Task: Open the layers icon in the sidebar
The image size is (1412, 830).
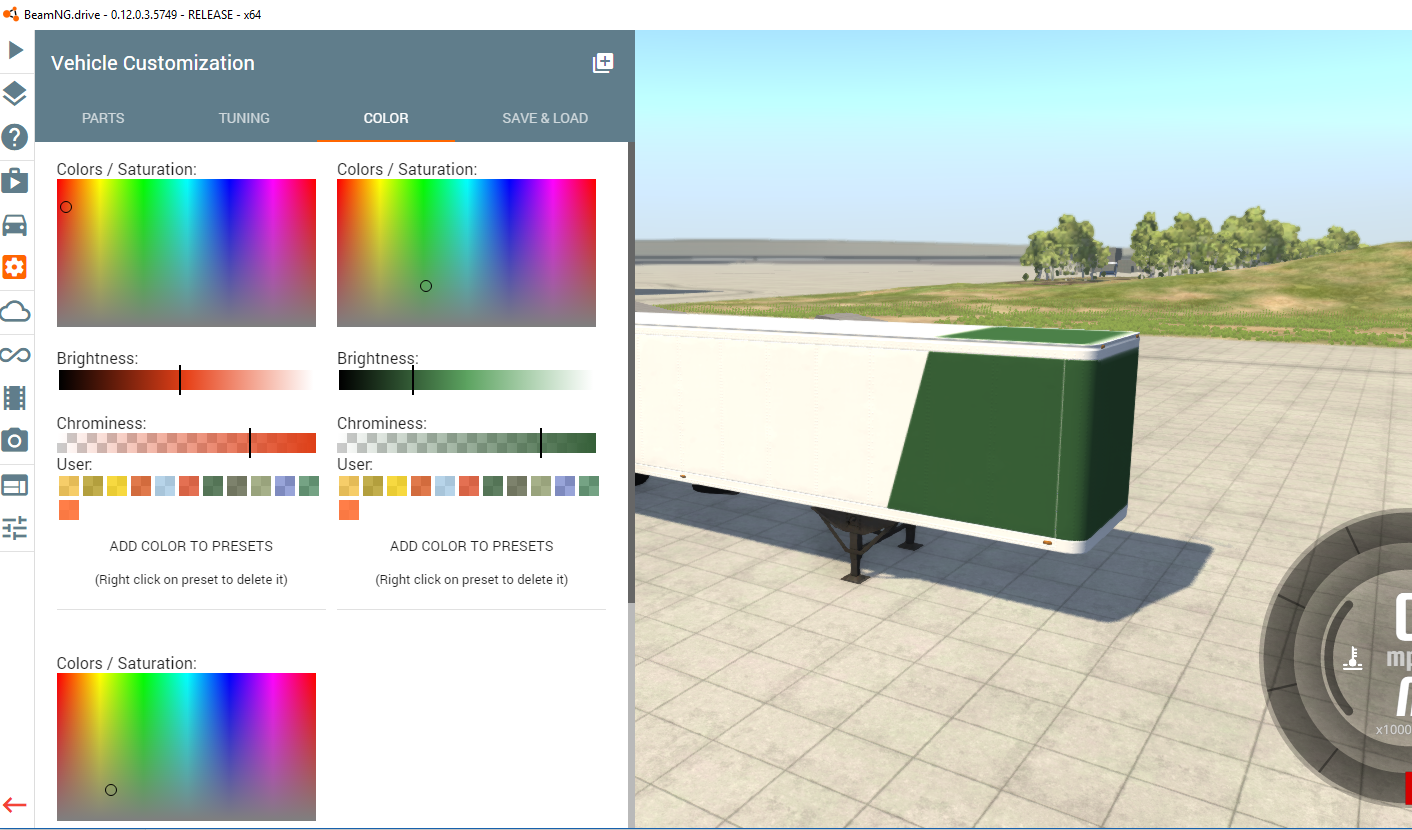Action: (x=15, y=94)
